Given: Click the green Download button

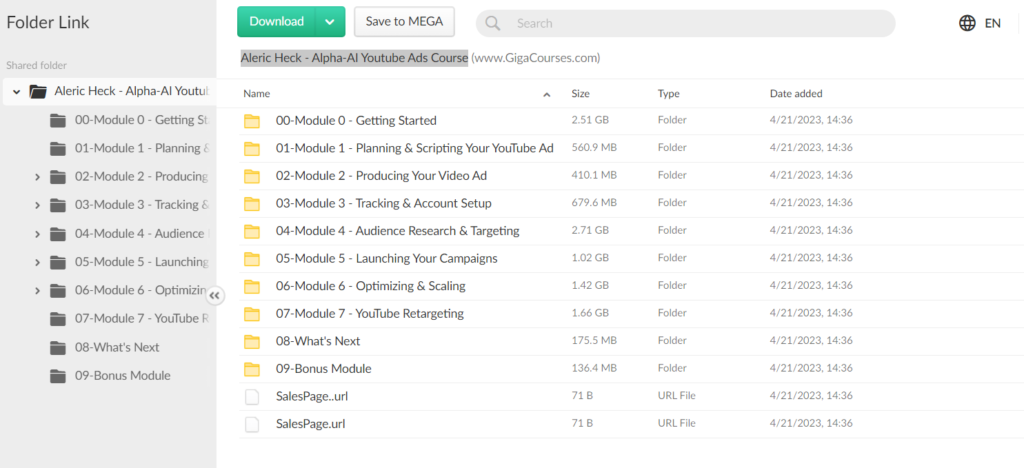Looking at the screenshot, I should 276,22.
